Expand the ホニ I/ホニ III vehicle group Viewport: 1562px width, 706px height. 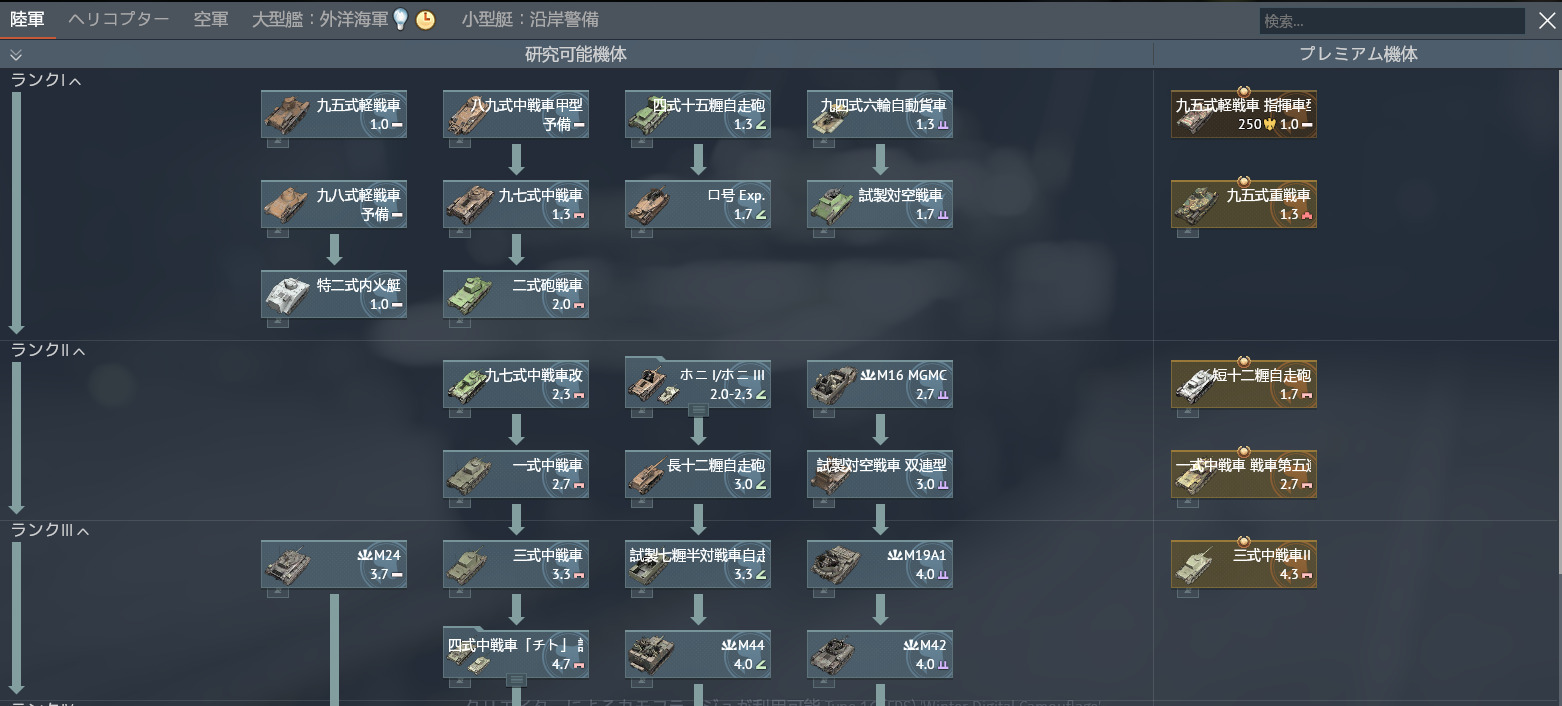698,410
